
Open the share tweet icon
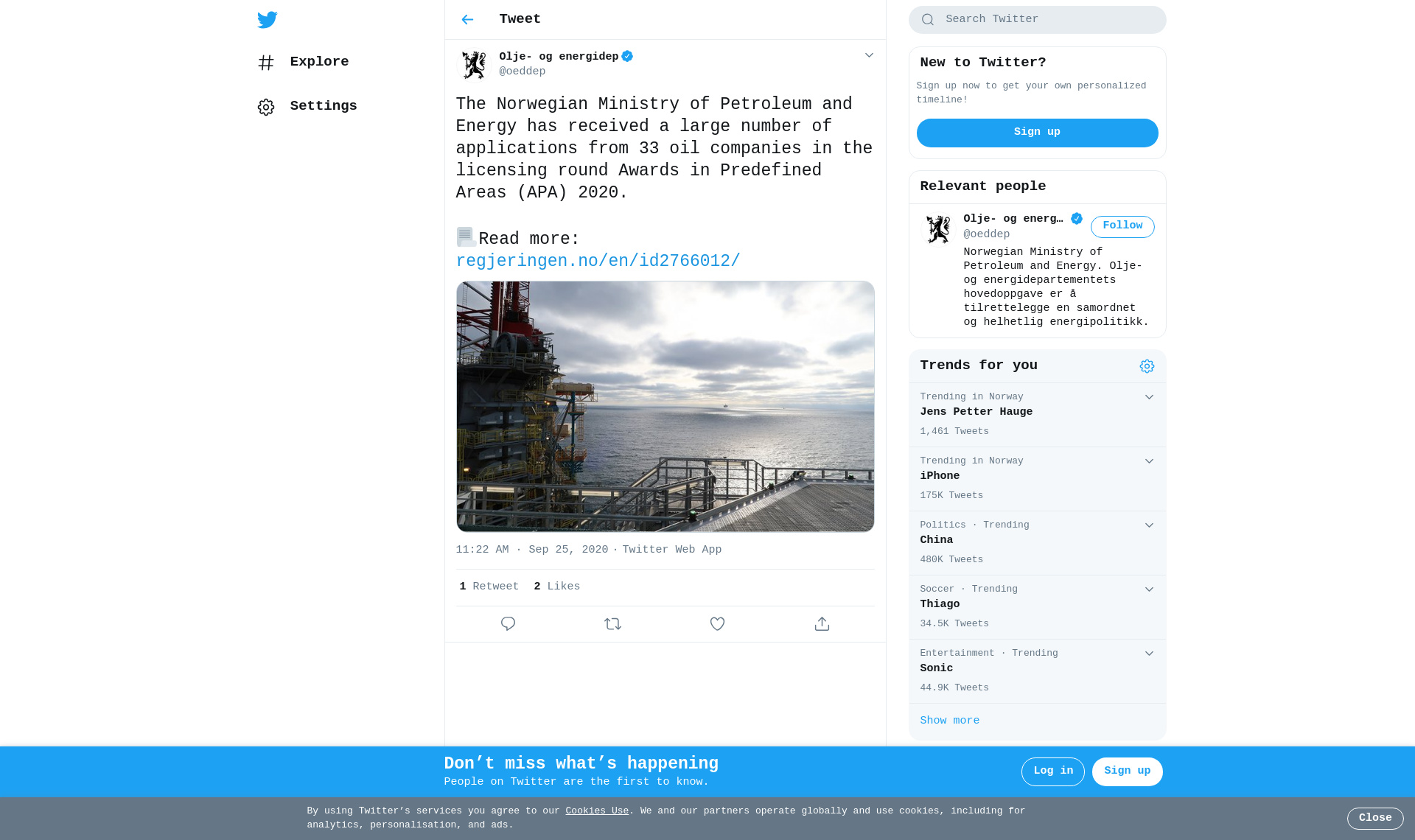822,624
